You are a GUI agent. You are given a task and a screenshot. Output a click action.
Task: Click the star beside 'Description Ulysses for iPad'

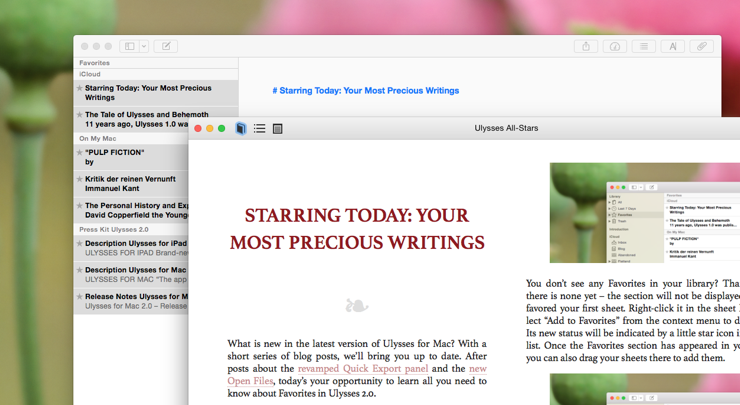pyautogui.click(x=80, y=243)
